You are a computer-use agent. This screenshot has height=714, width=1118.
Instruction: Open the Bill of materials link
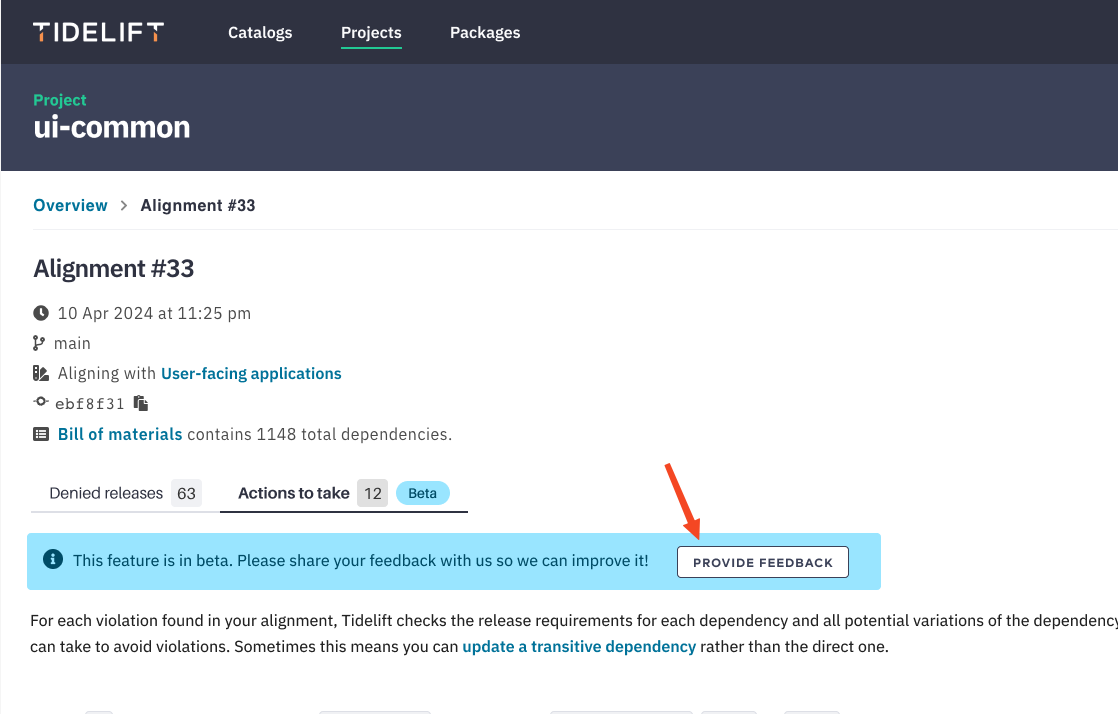coord(120,434)
